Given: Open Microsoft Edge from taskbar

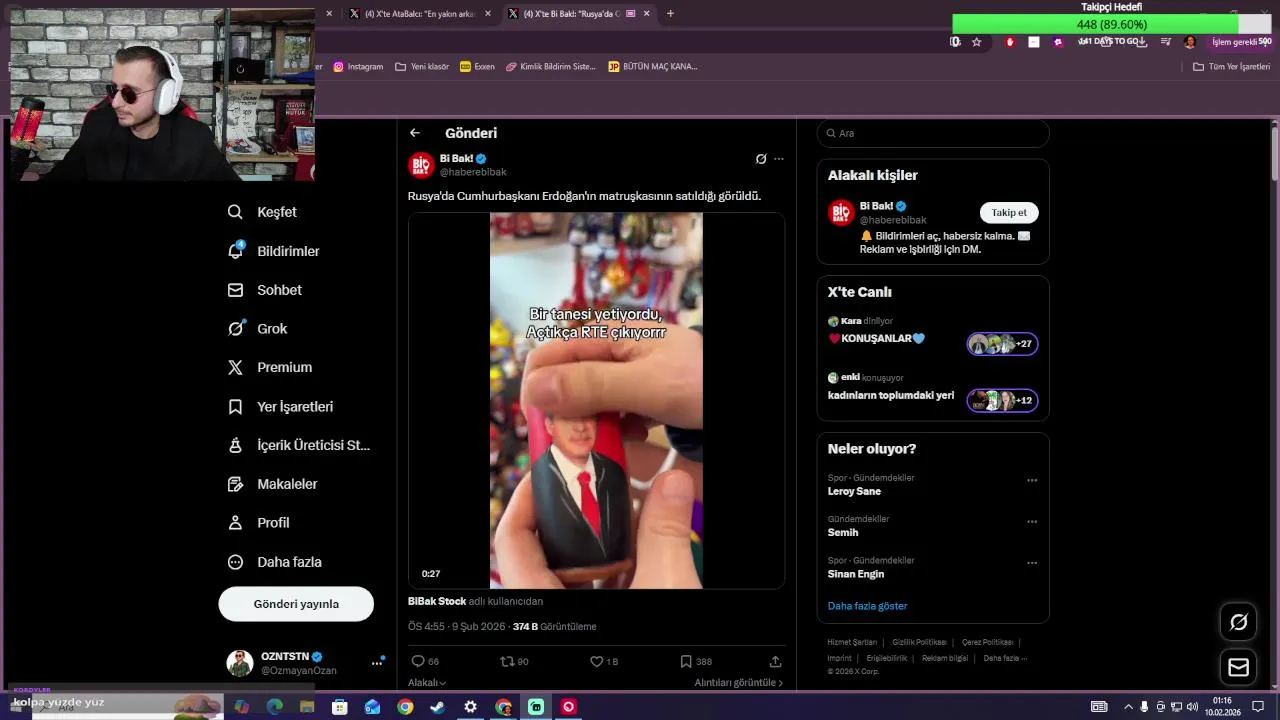Looking at the screenshot, I should point(274,707).
